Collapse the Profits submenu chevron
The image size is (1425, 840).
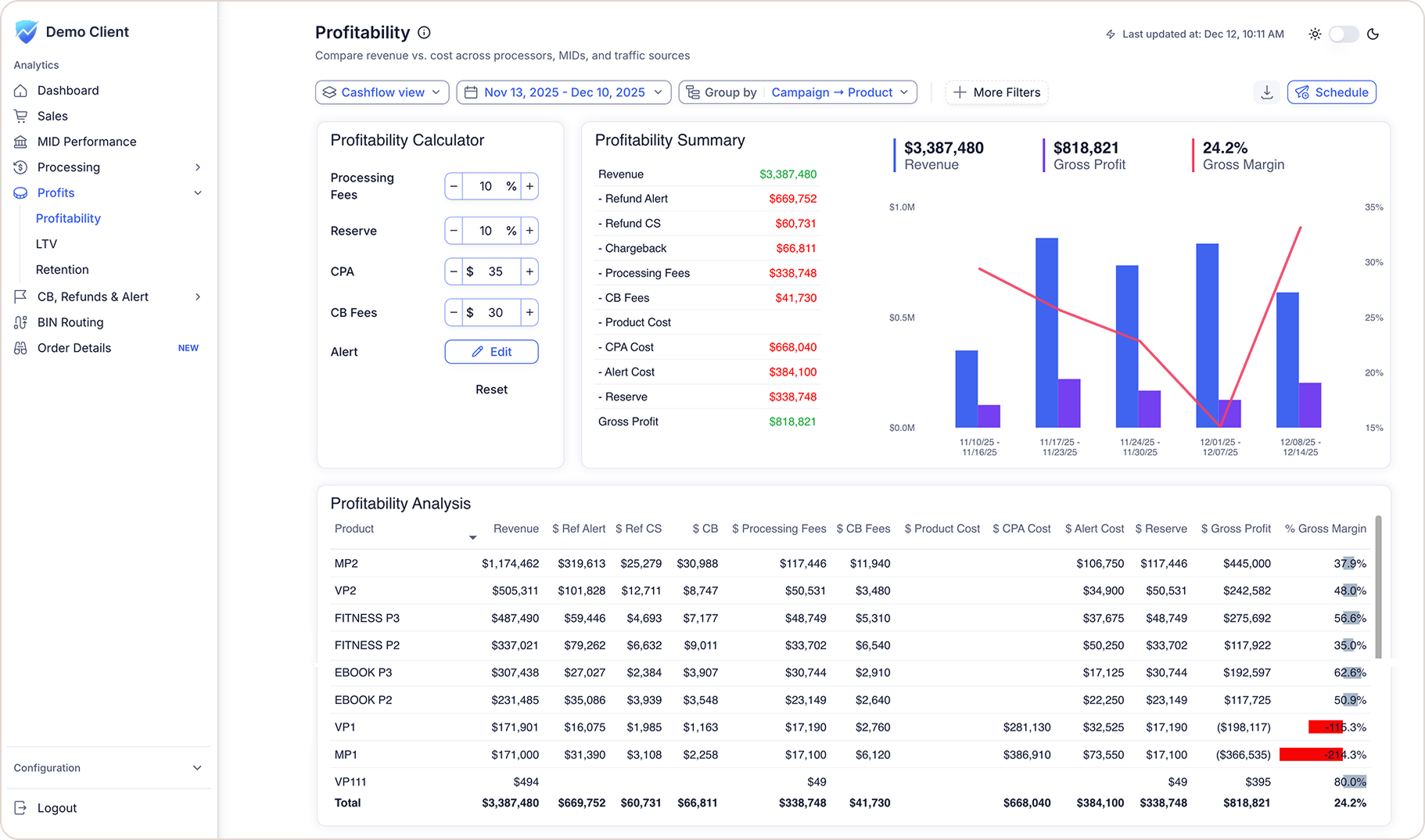tap(198, 193)
